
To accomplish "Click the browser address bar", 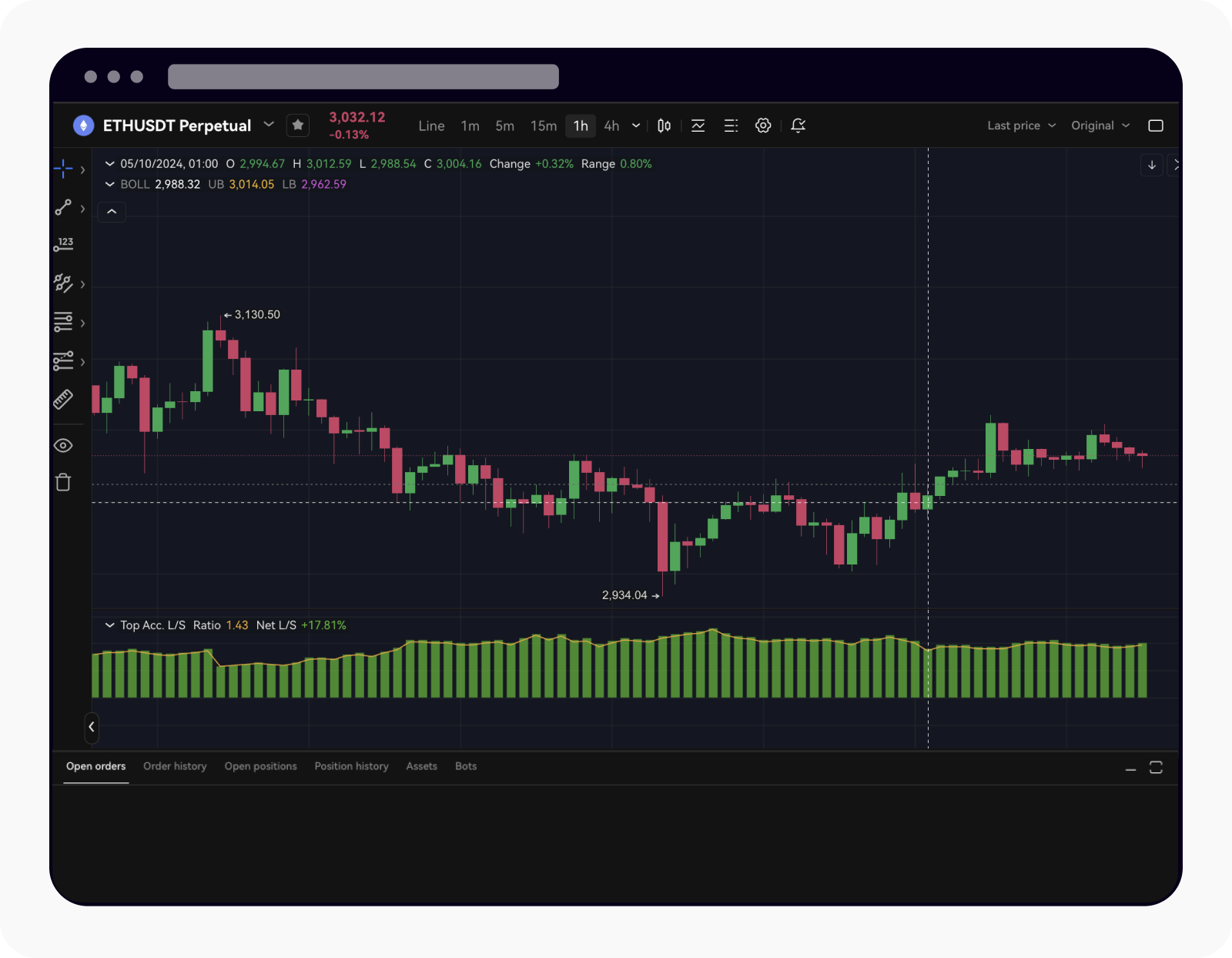I will (363, 77).
